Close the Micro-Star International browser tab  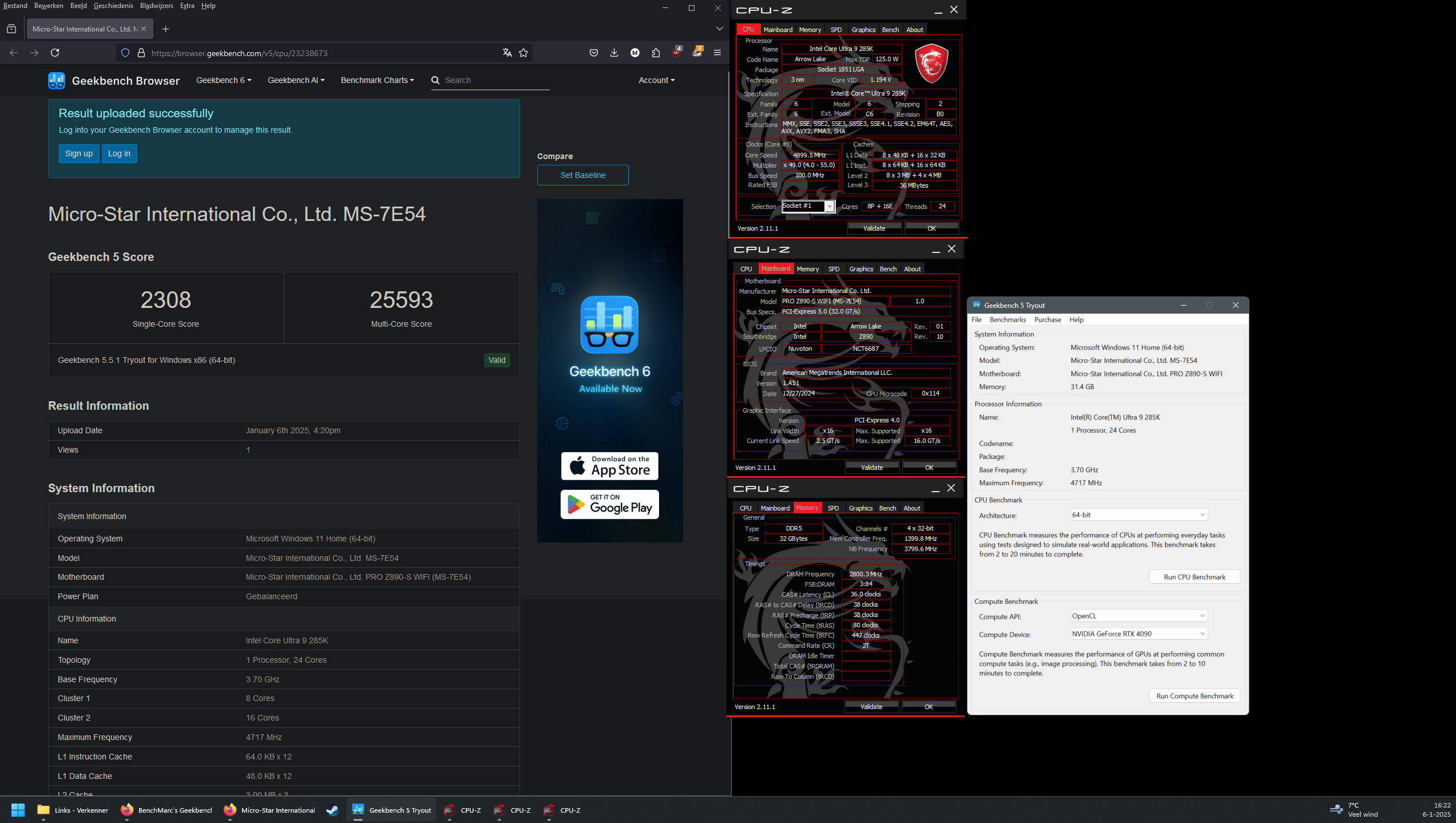[144, 29]
